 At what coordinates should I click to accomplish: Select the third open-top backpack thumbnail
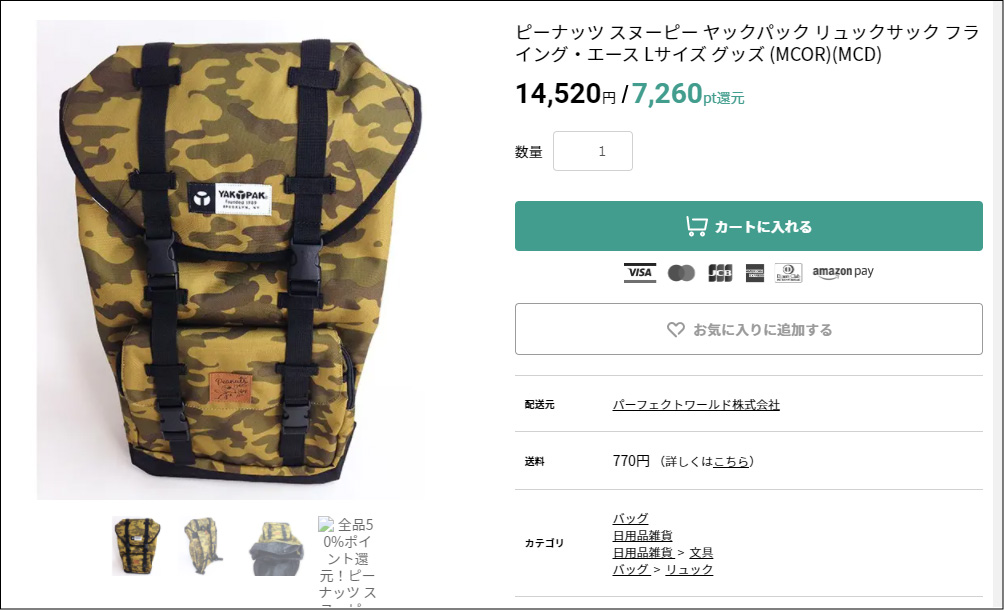(276, 548)
